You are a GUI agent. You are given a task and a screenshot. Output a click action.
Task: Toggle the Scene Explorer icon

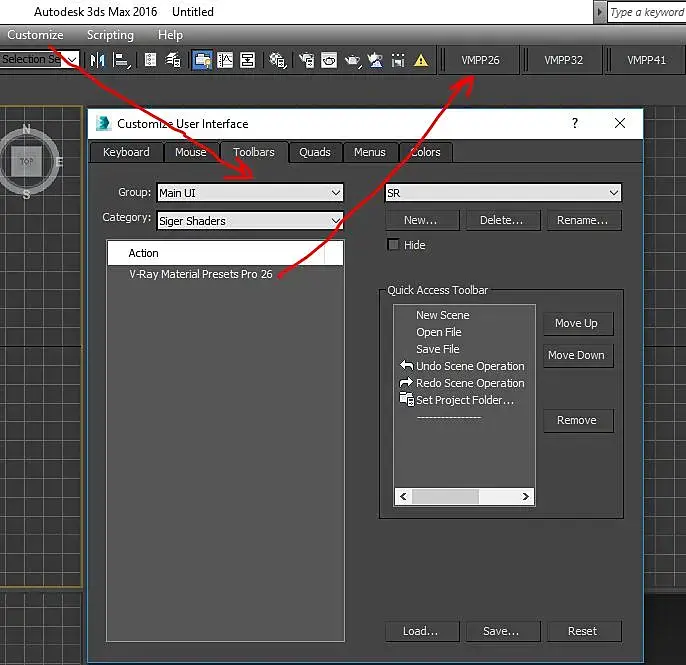pos(150,60)
